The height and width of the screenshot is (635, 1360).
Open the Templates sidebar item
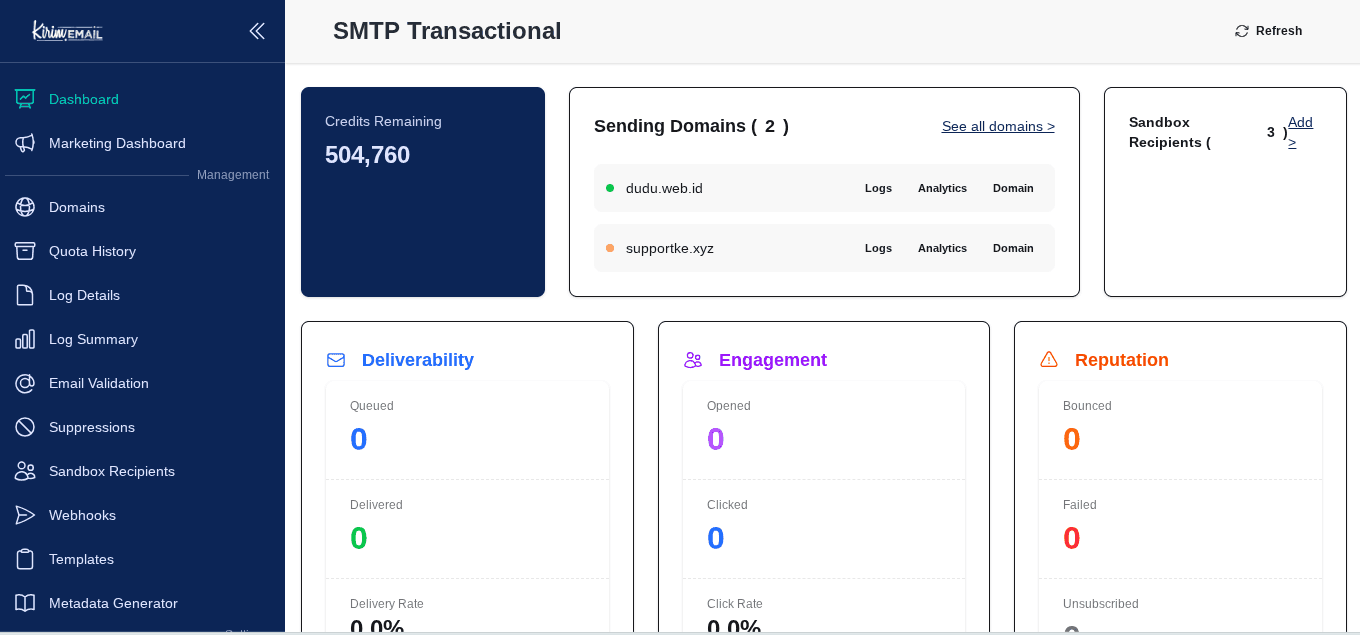pyautogui.click(x=81, y=559)
